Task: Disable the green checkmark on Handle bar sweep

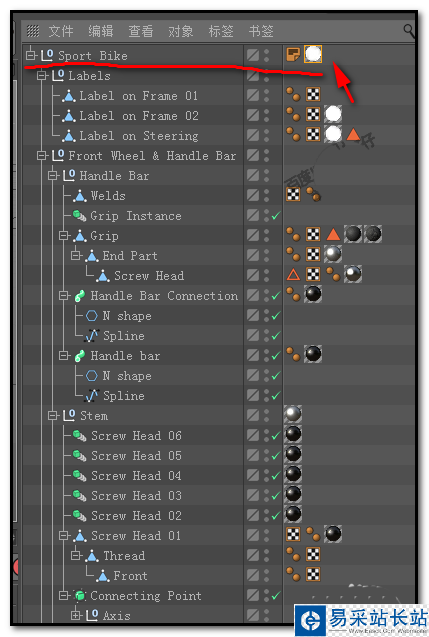Action: [276, 356]
